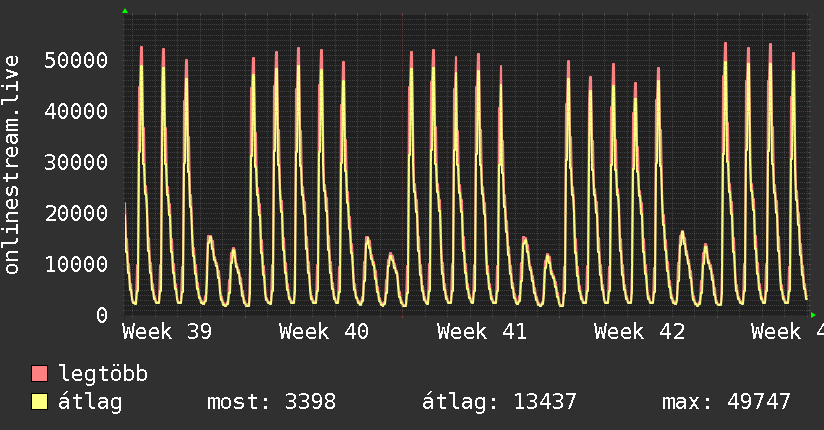This screenshot has height=430, width=824.
Task: Click the 0 y-axis tick label
Action: [102, 315]
